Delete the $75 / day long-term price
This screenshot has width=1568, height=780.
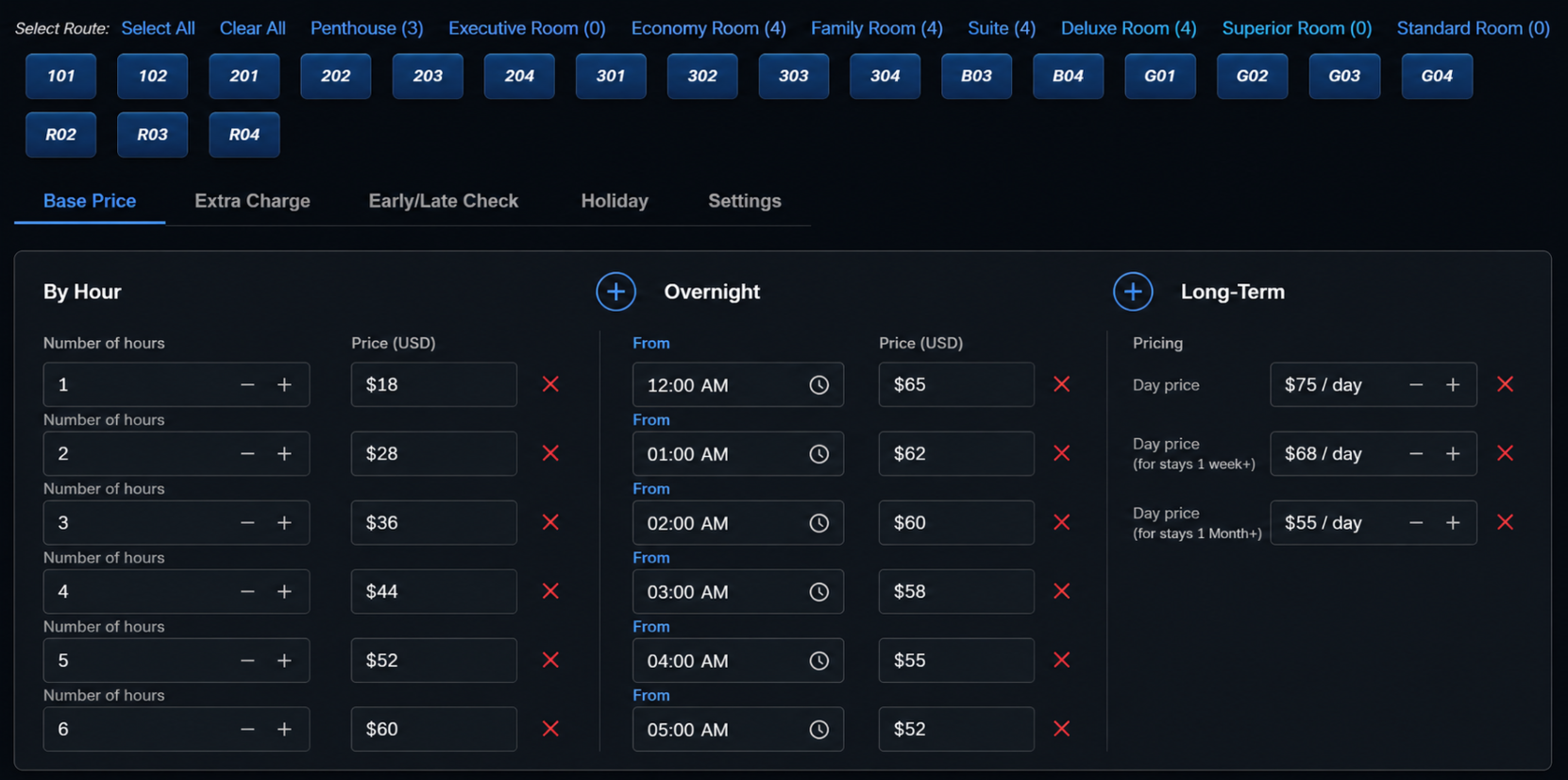pos(1506,384)
